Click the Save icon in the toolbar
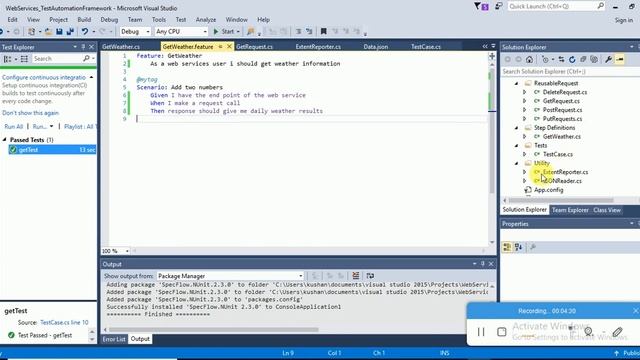 59,31
